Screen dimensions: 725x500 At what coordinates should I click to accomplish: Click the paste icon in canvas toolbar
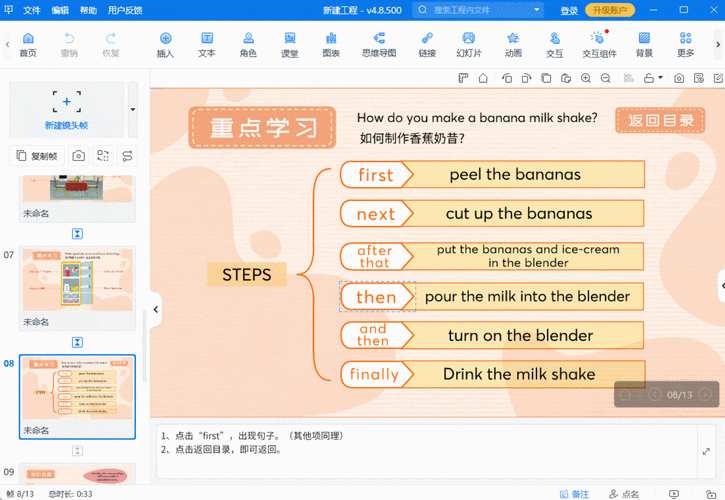click(x=566, y=78)
